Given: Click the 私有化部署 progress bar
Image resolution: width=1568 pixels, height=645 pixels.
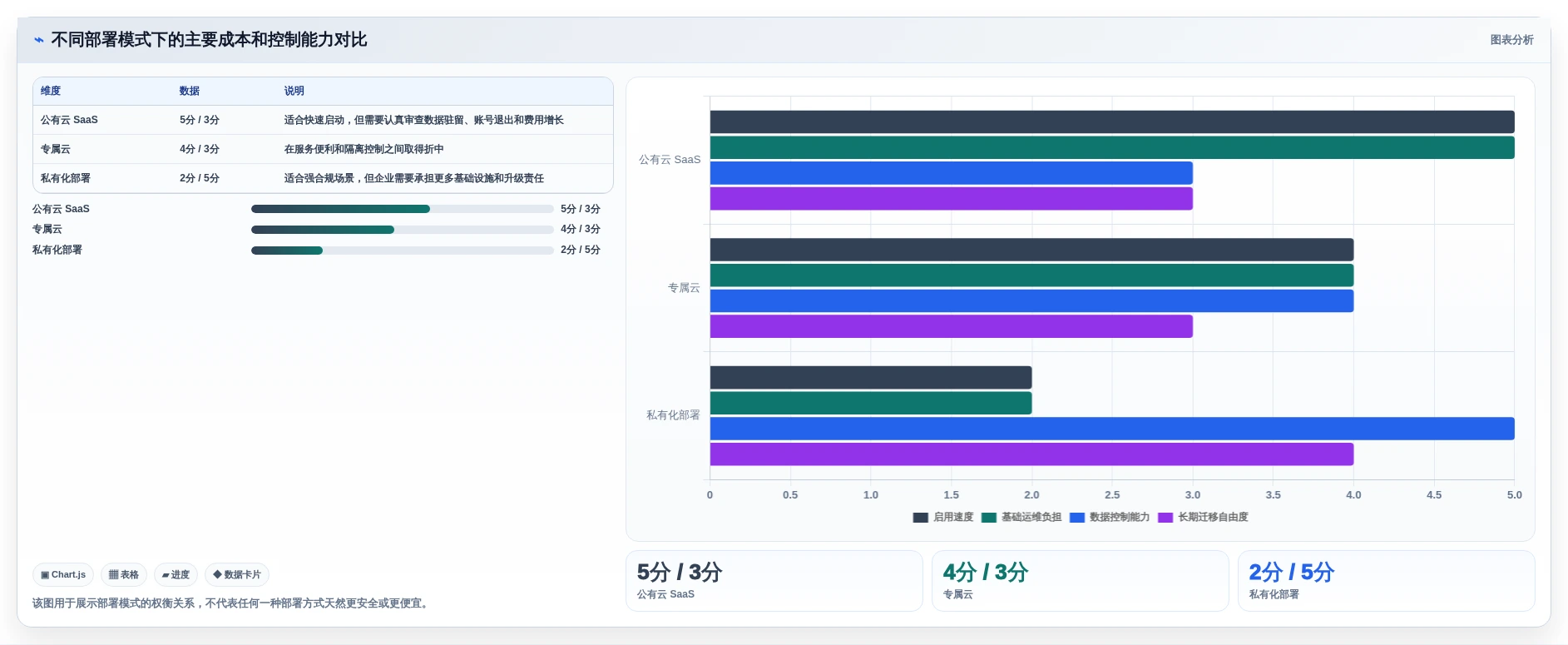Looking at the screenshot, I should coord(403,251).
